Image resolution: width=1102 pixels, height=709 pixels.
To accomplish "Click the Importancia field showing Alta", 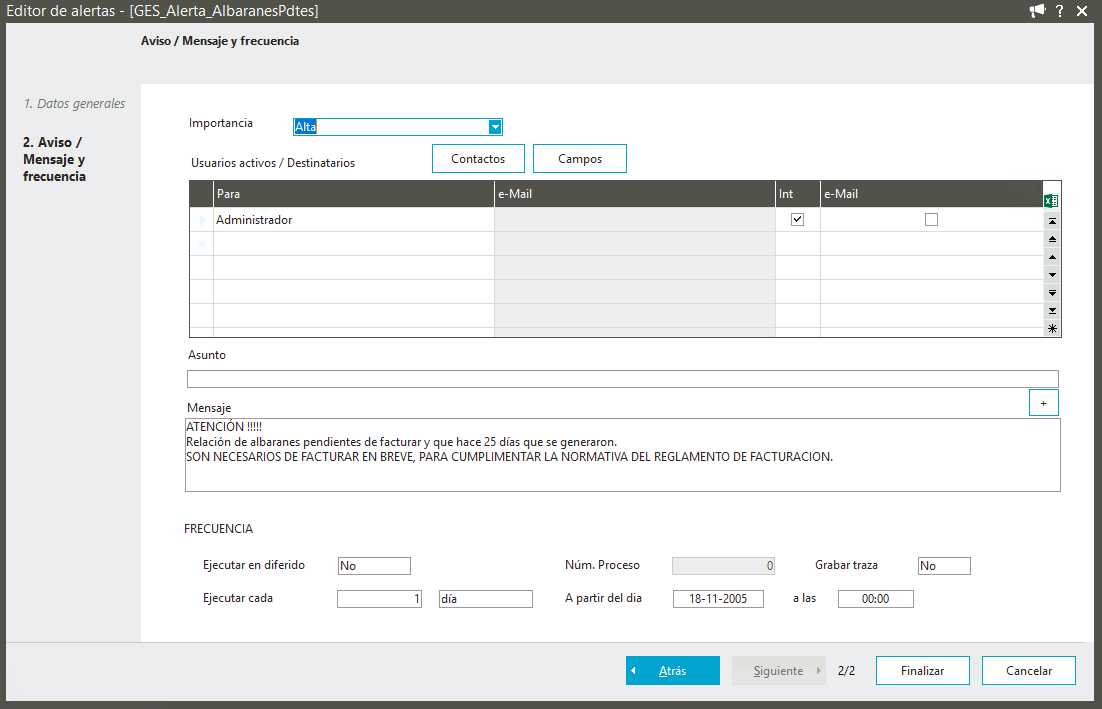I will 391,126.
